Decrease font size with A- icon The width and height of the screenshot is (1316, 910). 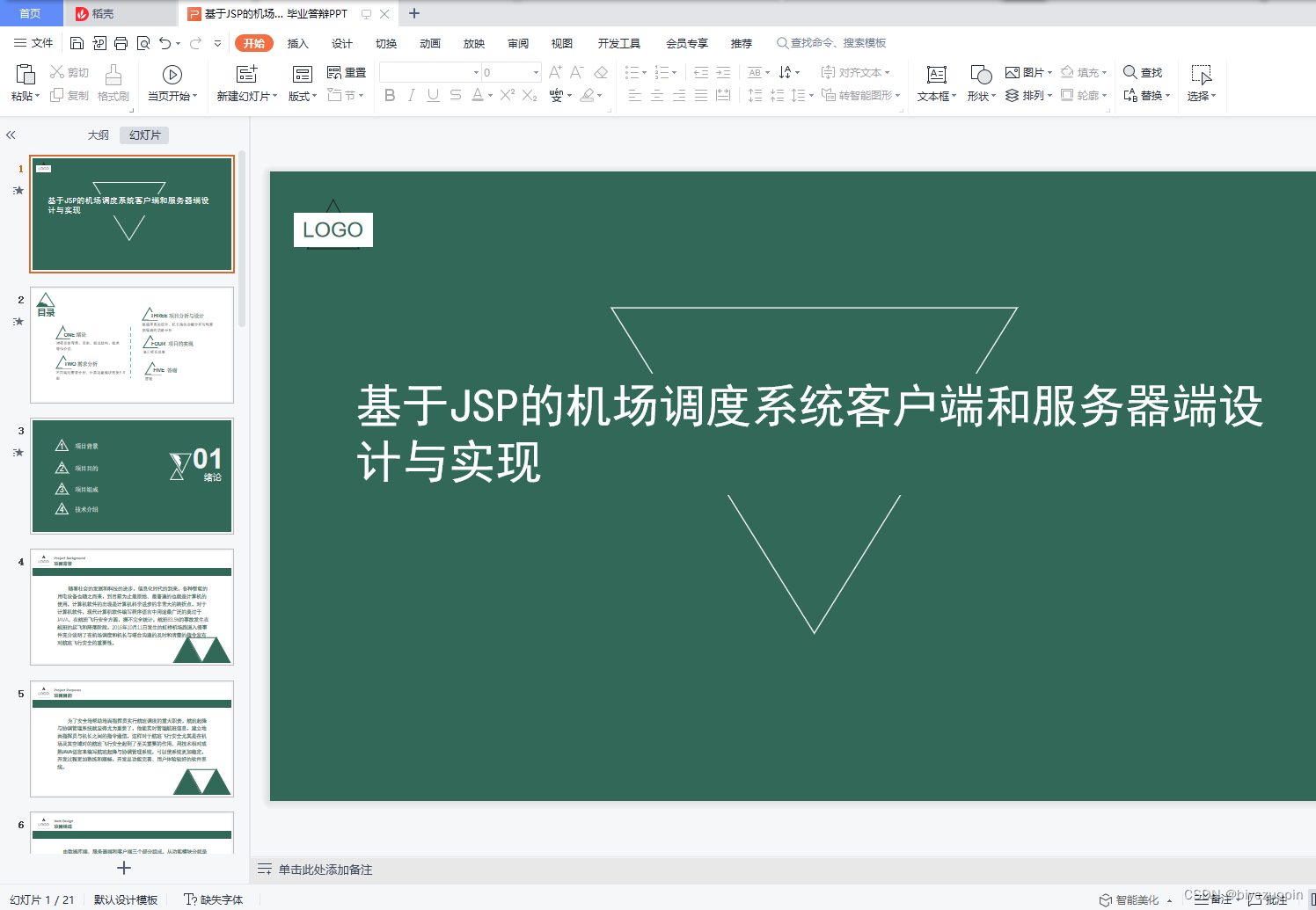[577, 72]
